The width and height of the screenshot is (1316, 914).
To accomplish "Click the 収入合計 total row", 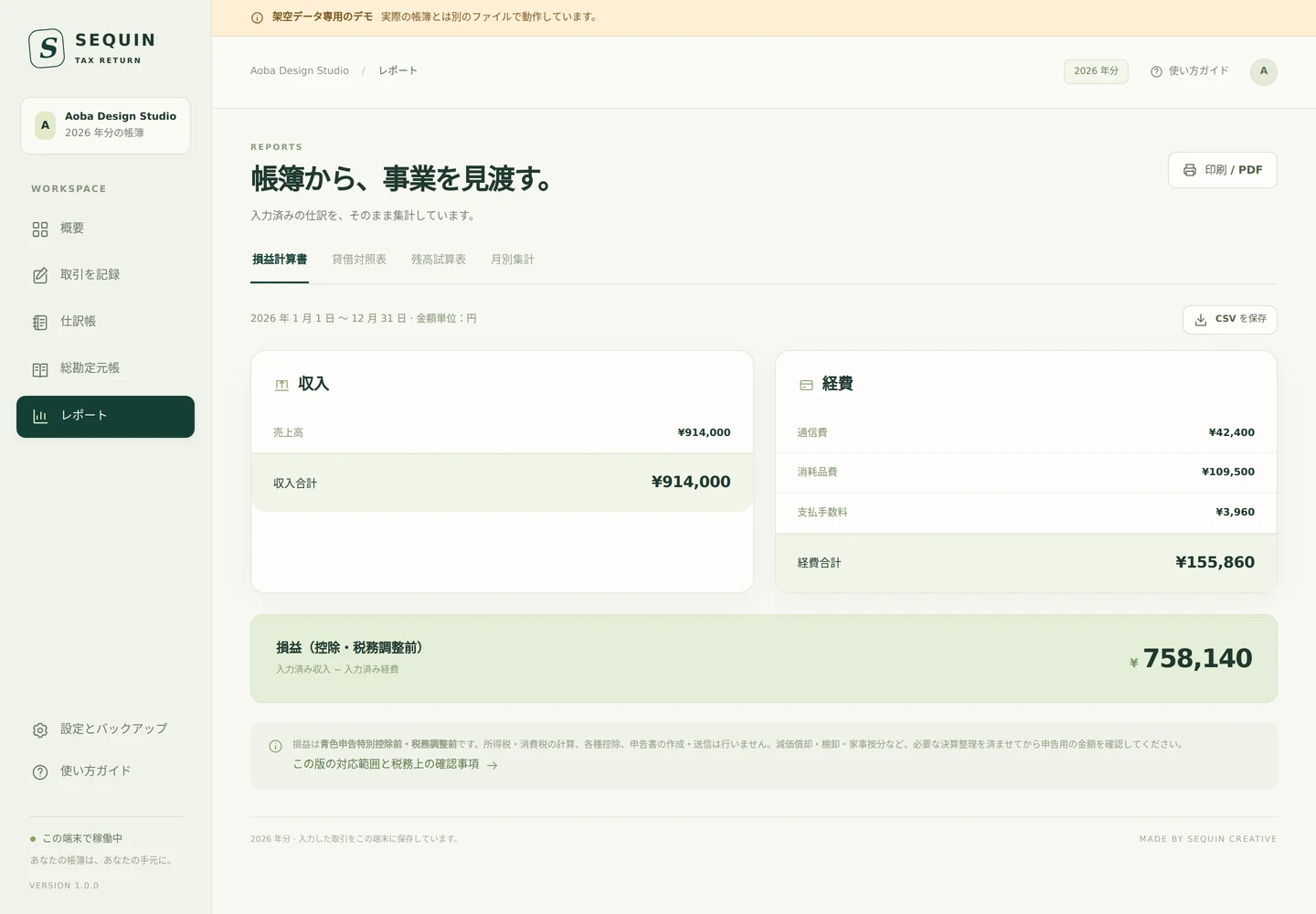I will [502, 483].
